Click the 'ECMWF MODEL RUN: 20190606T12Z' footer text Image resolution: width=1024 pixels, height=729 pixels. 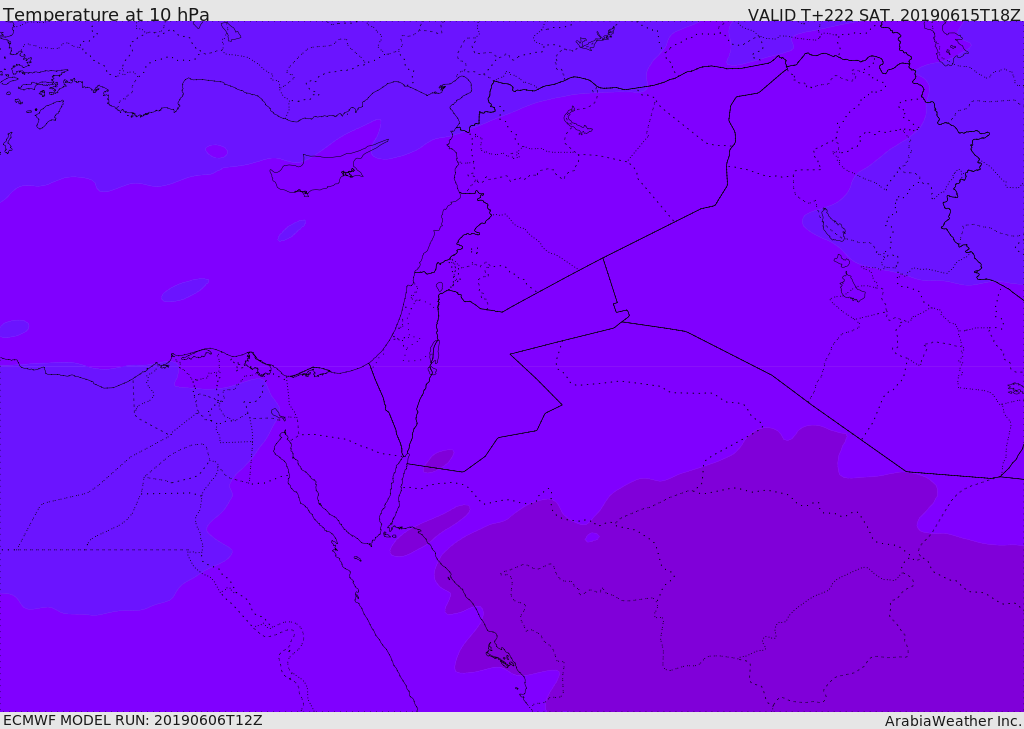tap(133, 720)
